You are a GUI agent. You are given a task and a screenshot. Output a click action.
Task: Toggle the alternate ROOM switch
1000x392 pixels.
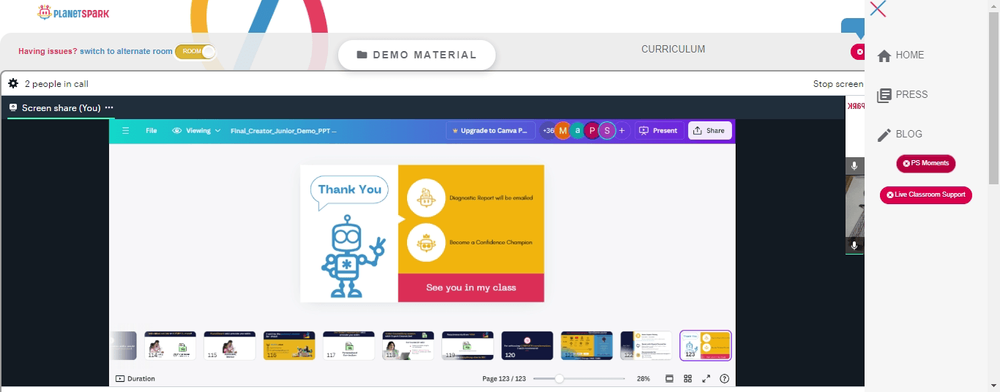(196, 52)
